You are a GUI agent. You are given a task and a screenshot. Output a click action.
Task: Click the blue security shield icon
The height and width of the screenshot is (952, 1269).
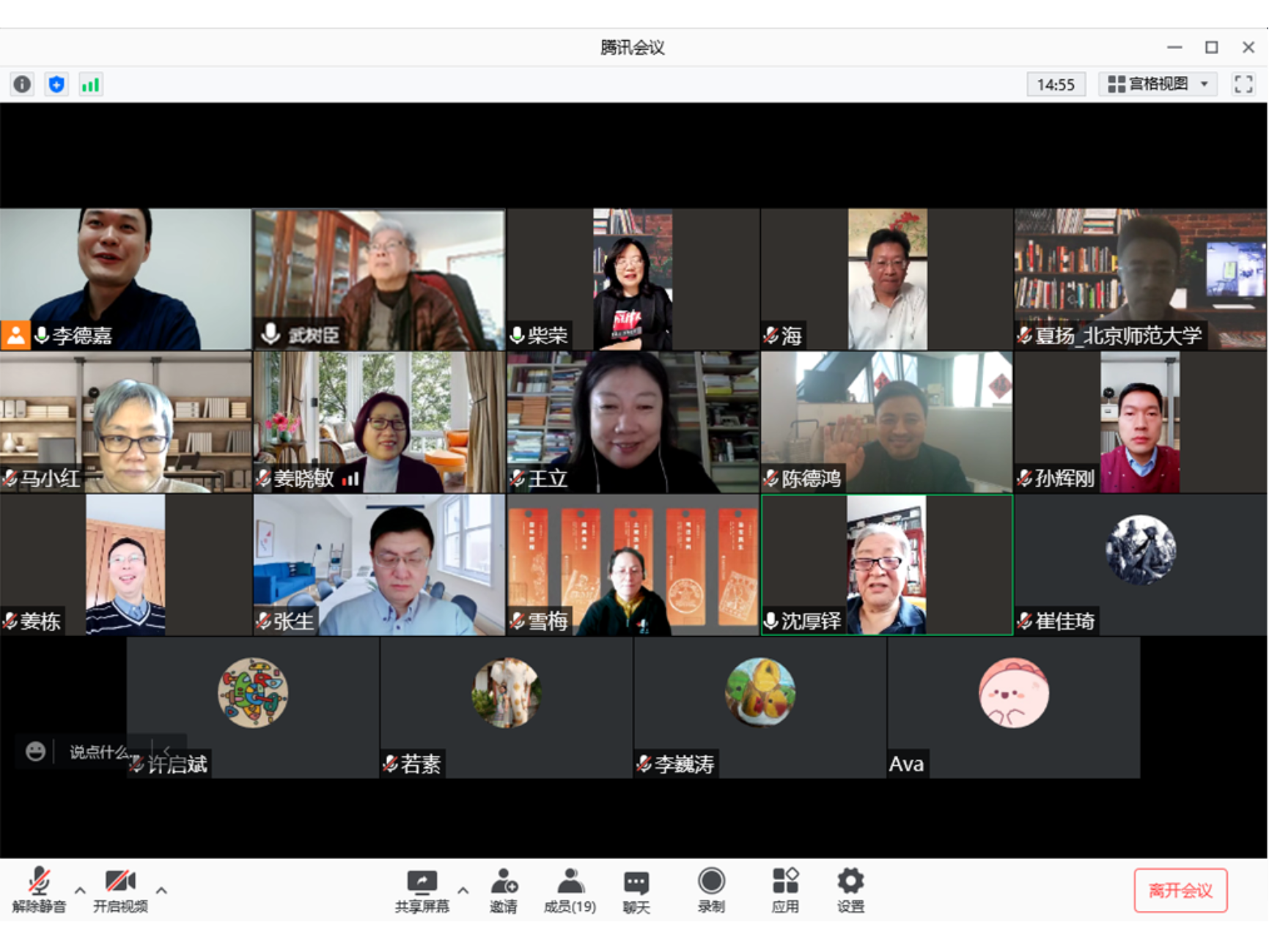click(56, 85)
